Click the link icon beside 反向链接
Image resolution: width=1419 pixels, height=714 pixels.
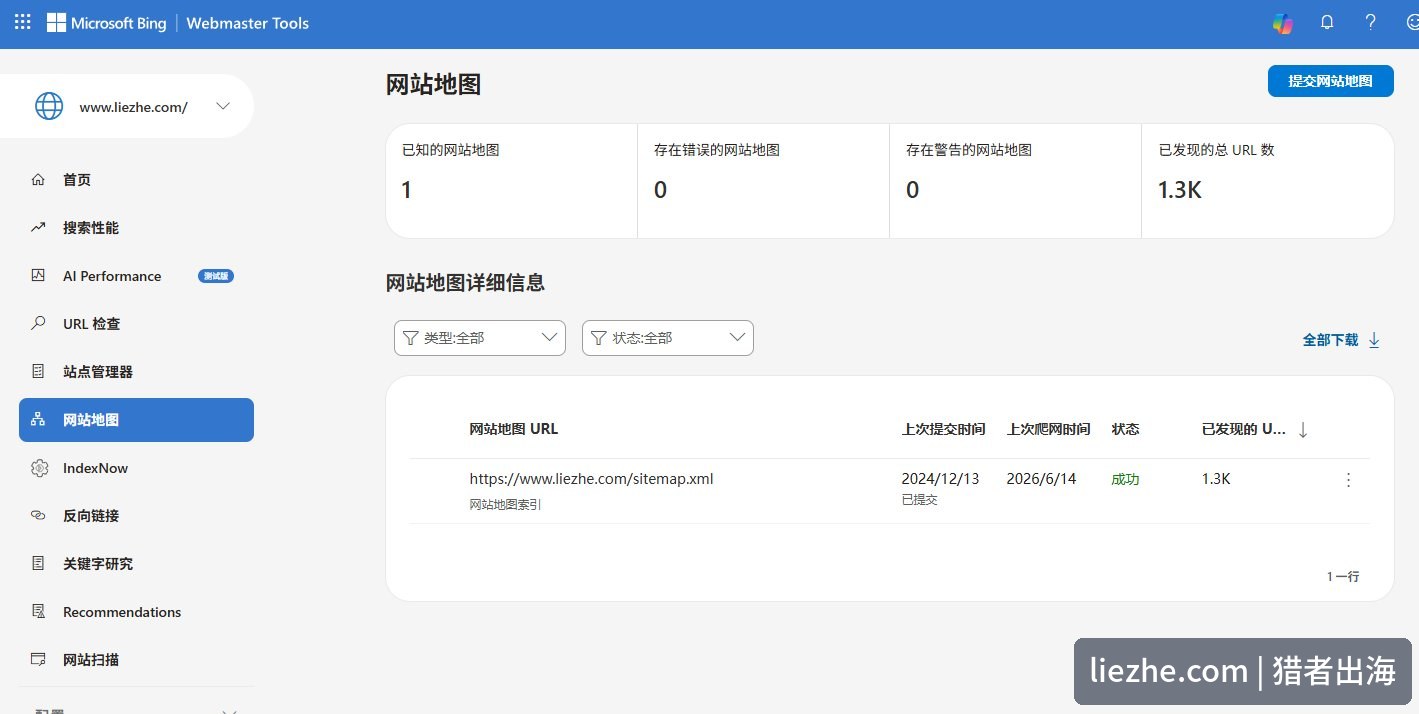pyautogui.click(x=38, y=516)
